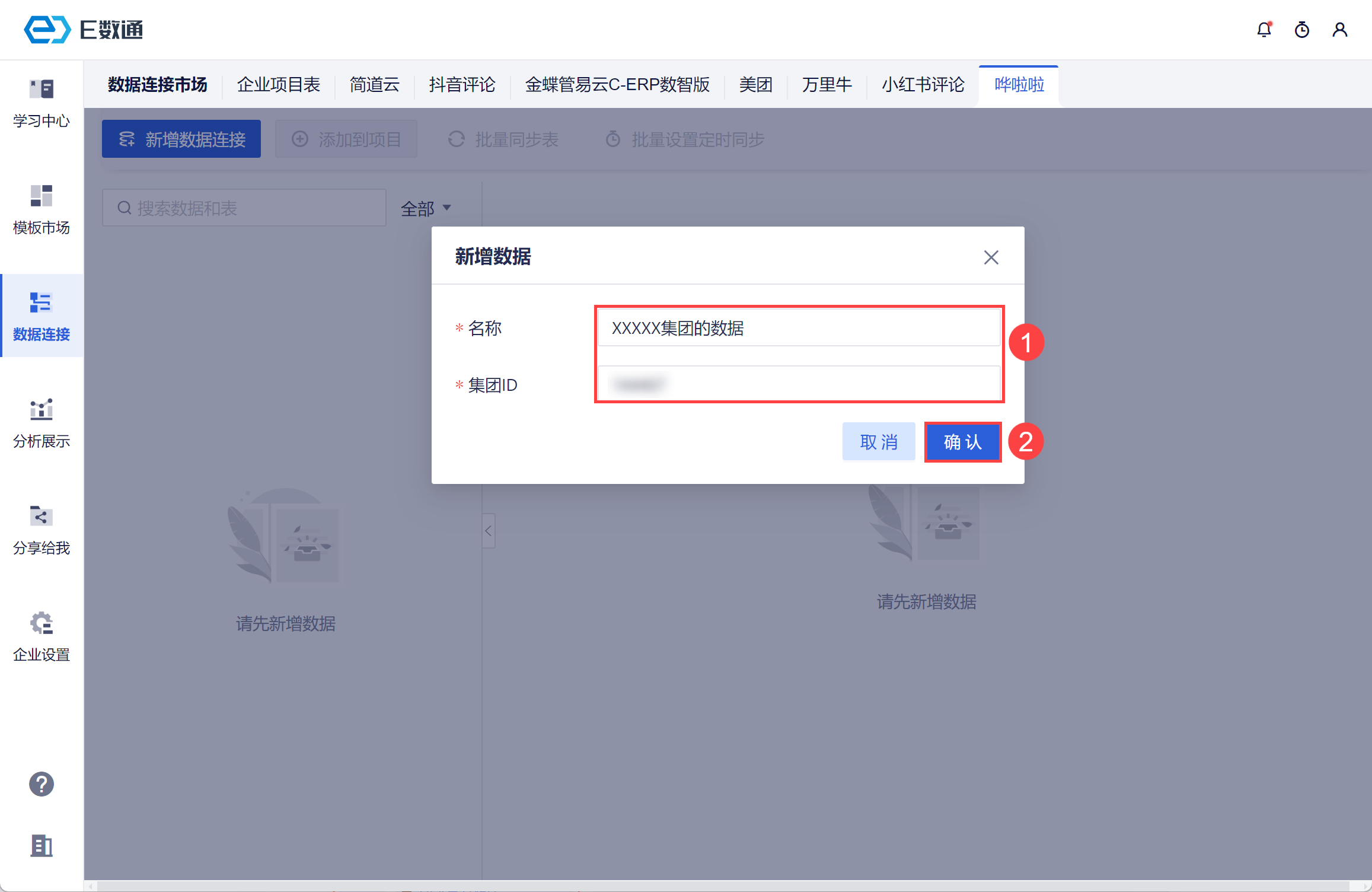Click the timer clock icon in header
This screenshot has width=1372, height=892.
1301,30
